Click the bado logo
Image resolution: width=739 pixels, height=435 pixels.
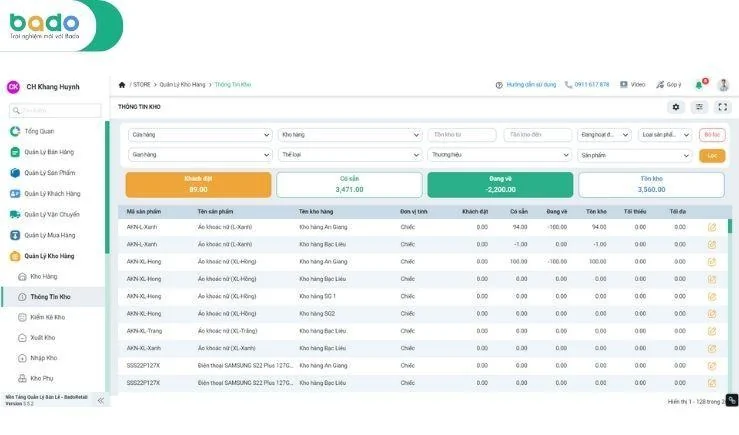[x=44, y=26]
